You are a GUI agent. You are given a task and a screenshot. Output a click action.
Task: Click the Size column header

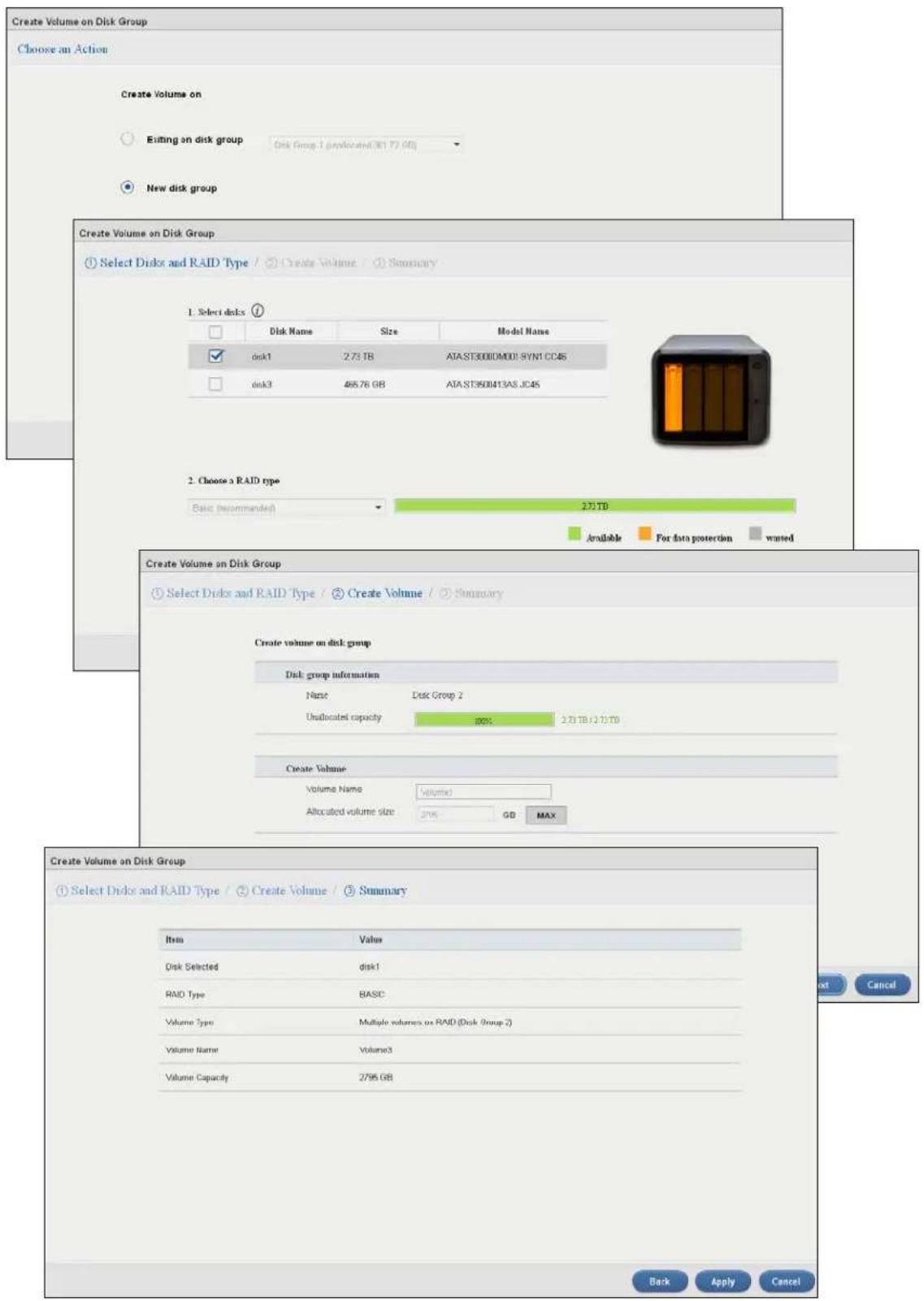click(389, 332)
